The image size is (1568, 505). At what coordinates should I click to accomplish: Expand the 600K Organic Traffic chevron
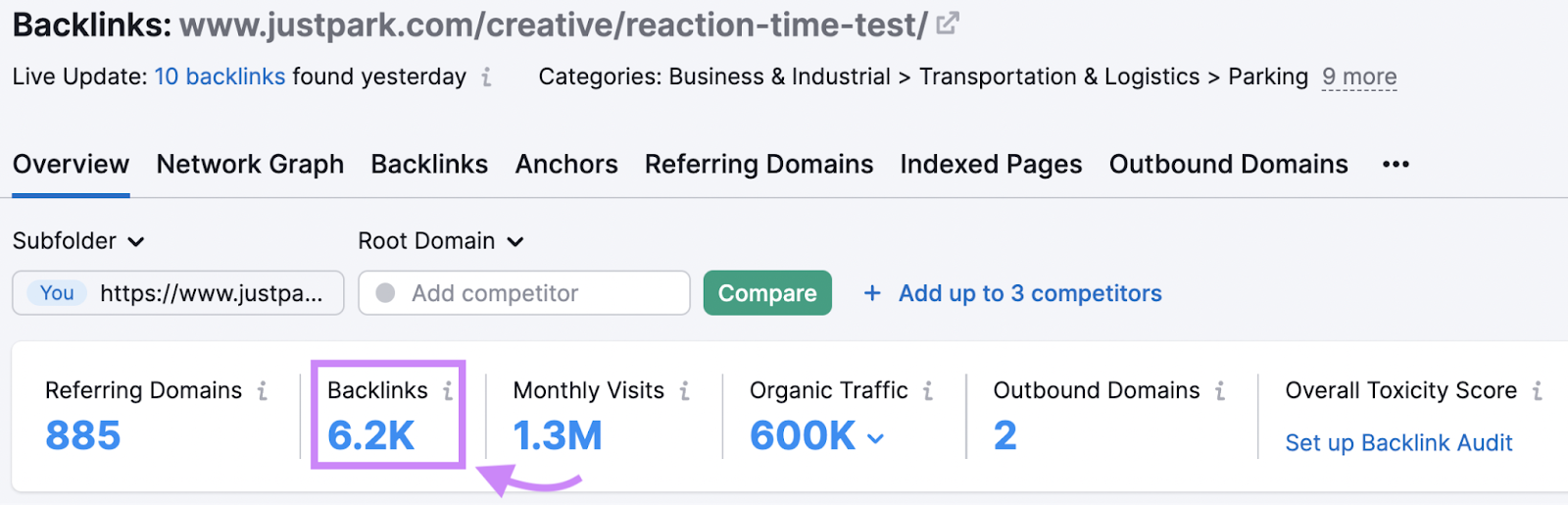tap(875, 438)
